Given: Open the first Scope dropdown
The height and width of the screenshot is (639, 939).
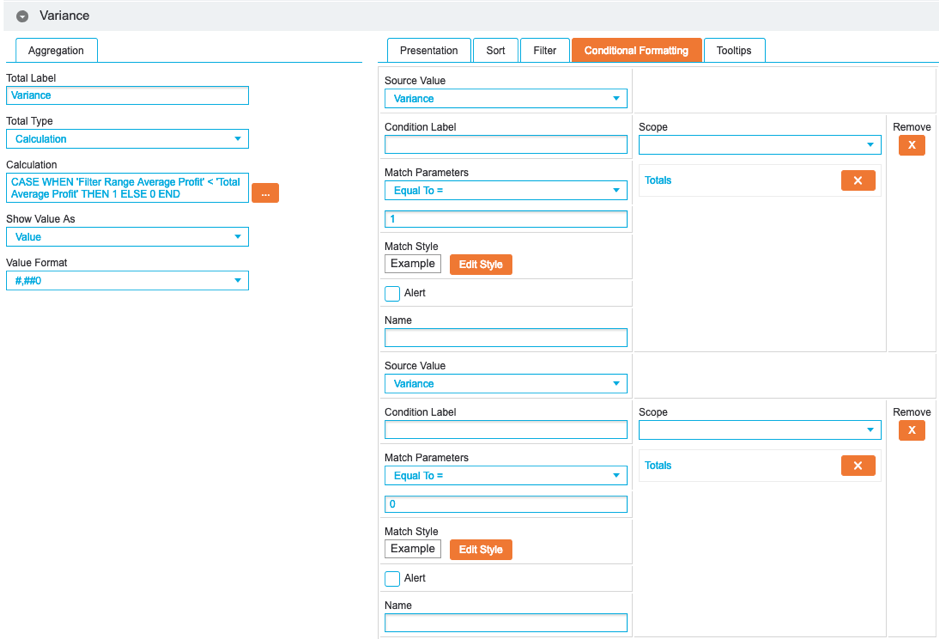Looking at the screenshot, I should pos(760,146).
